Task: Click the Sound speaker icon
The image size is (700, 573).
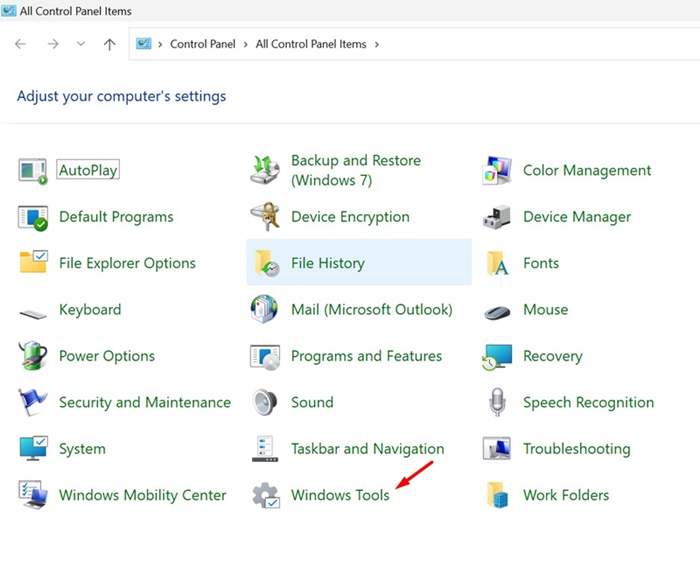Action: 264,402
